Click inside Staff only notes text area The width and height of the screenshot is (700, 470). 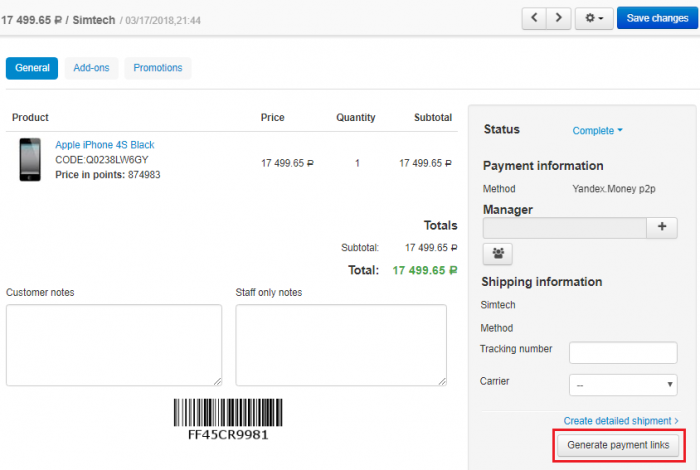coord(341,345)
